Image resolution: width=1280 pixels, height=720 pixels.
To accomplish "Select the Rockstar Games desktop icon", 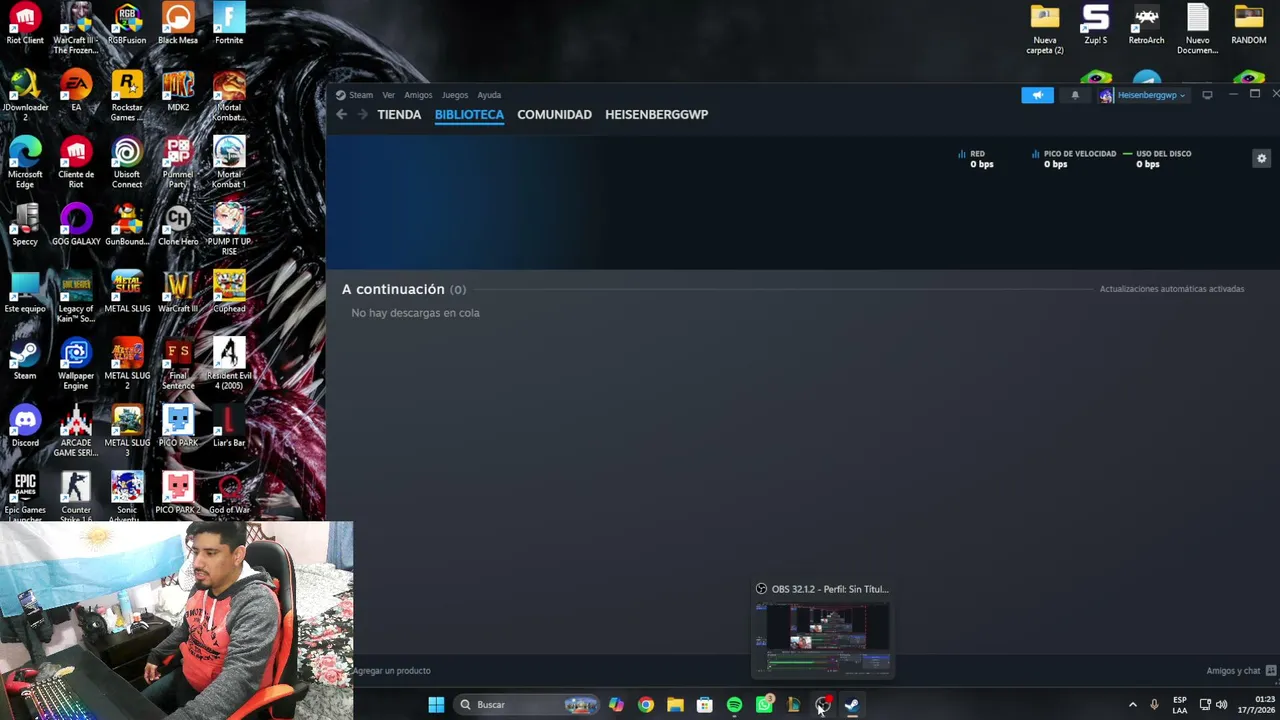I will pos(127,96).
